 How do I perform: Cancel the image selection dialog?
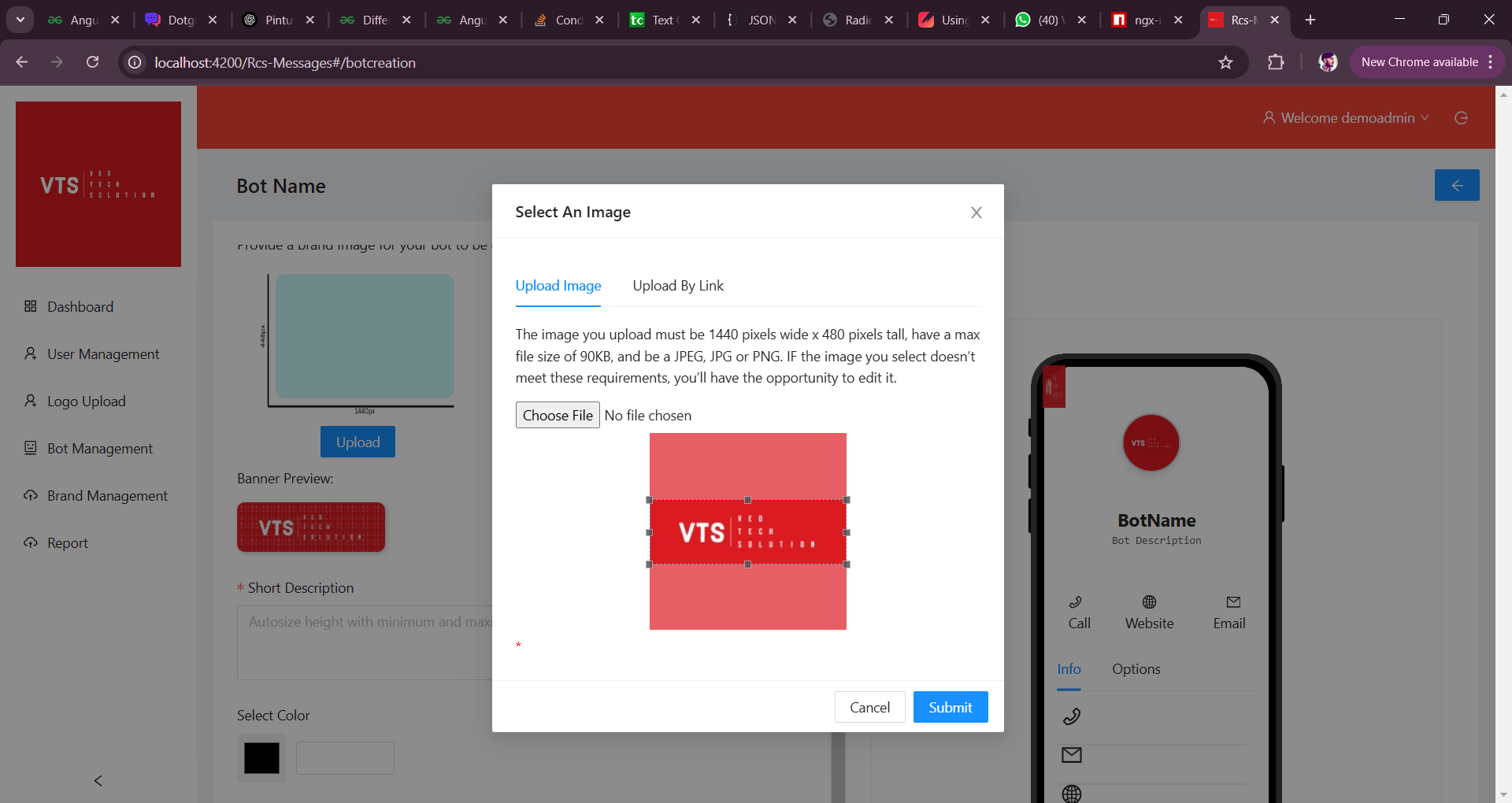point(869,707)
